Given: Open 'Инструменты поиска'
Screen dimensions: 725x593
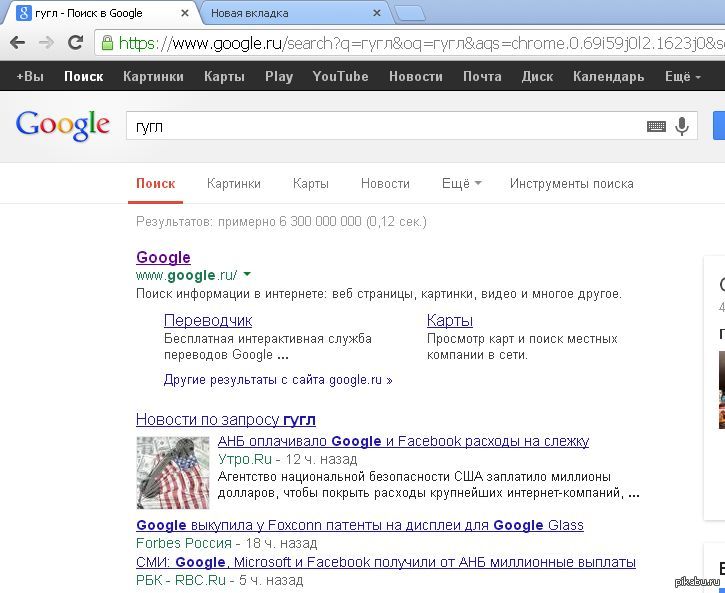Looking at the screenshot, I should tap(571, 183).
